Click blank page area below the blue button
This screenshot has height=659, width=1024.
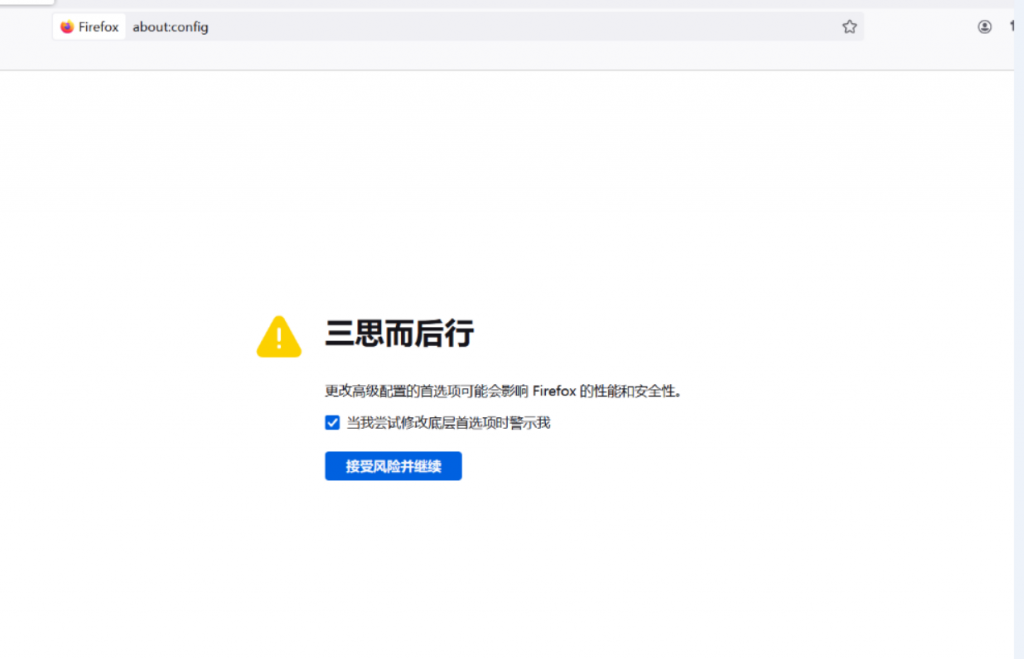[x=500, y=570]
